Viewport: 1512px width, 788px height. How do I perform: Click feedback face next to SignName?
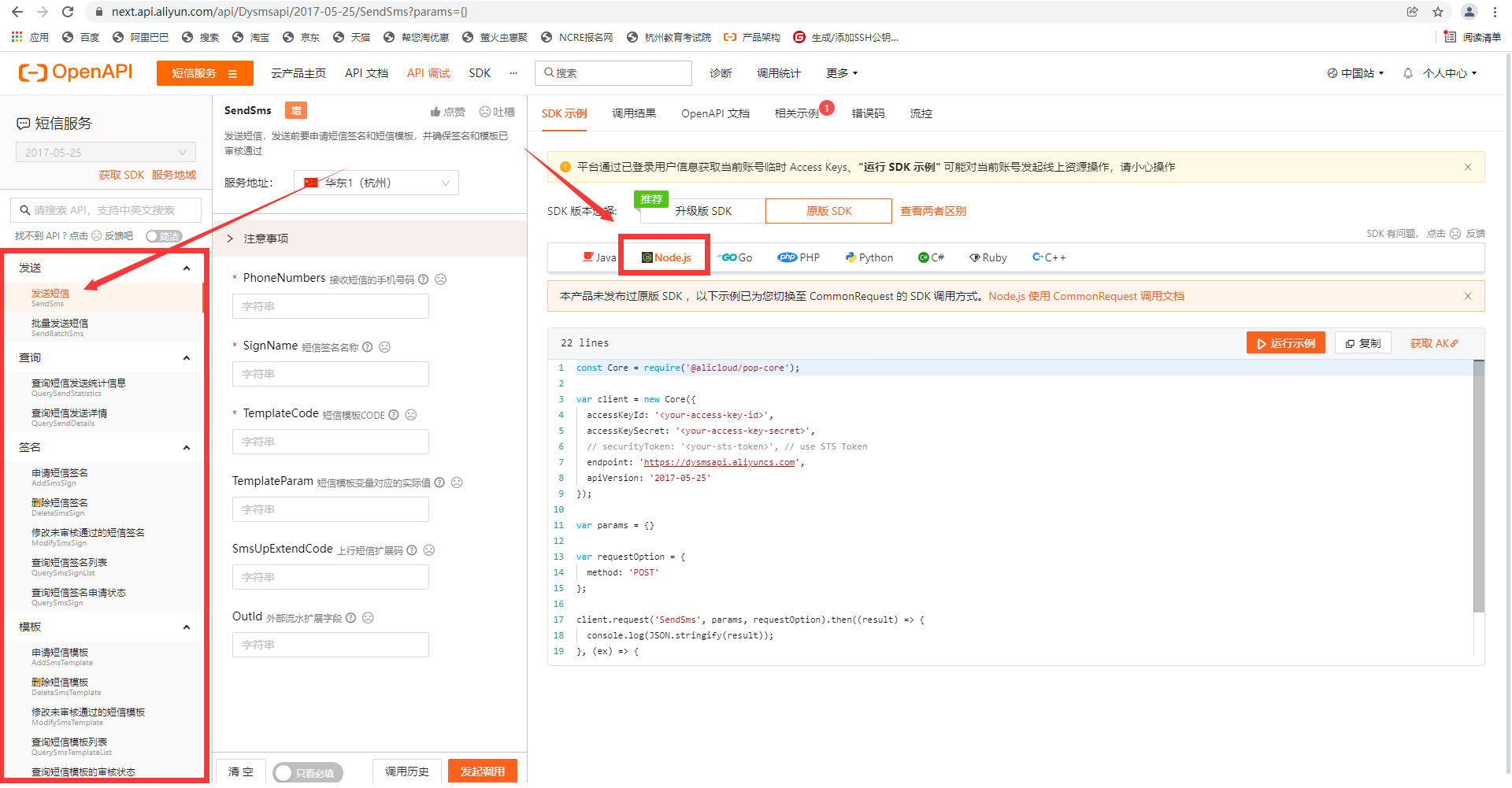click(x=385, y=347)
